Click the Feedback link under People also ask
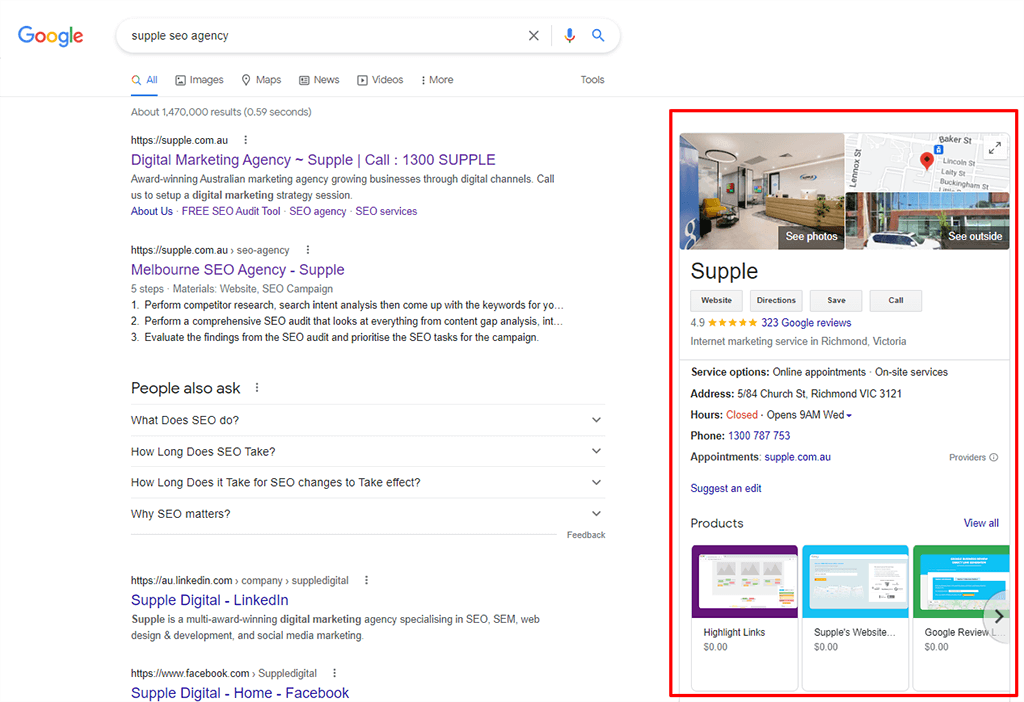Viewport: 1024px width, 702px height. [x=586, y=535]
